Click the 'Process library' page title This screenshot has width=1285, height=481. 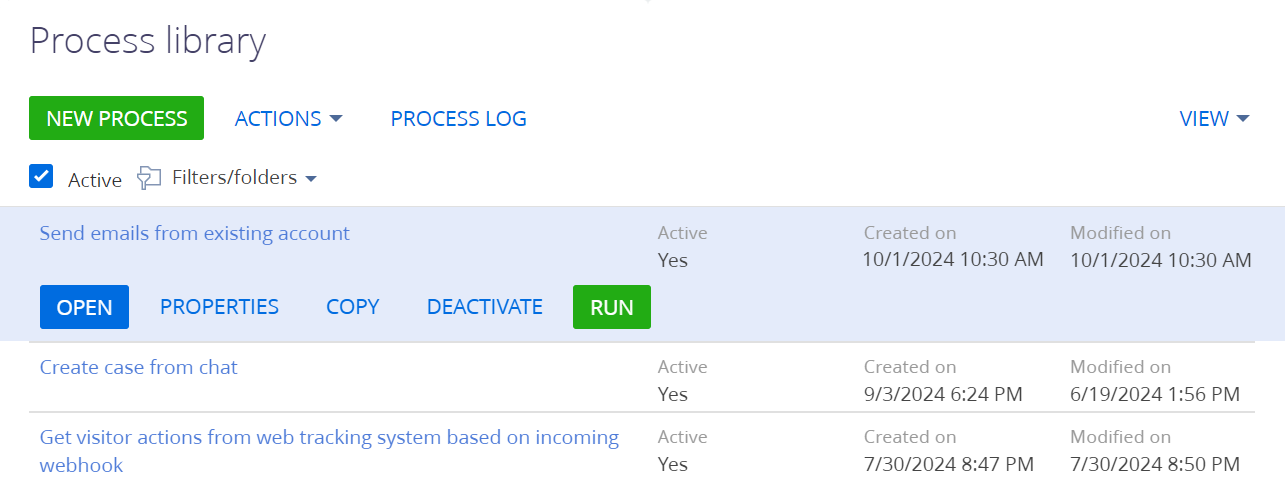coord(148,41)
